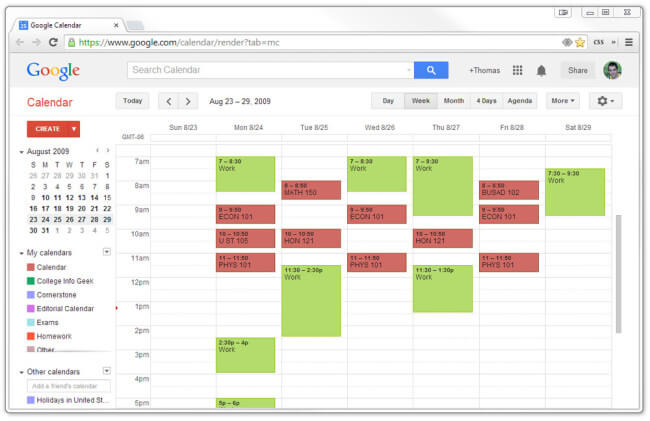The height and width of the screenshot is (421, 650).
Task: Switch to Month view
Action: (x=454, y=101)
